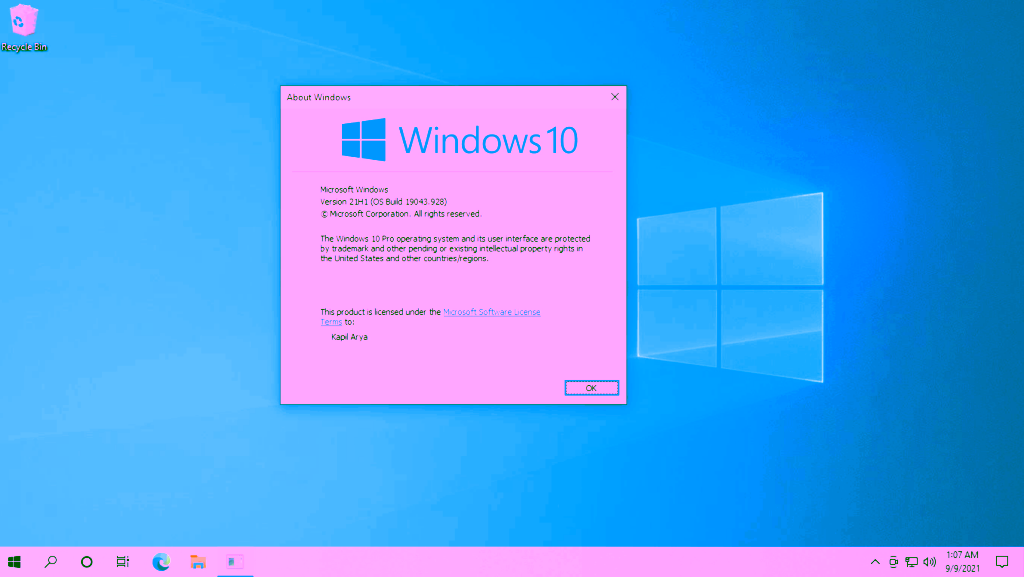Close the About Windows dialog
The image size is (1024, 577).
(614, 97)
